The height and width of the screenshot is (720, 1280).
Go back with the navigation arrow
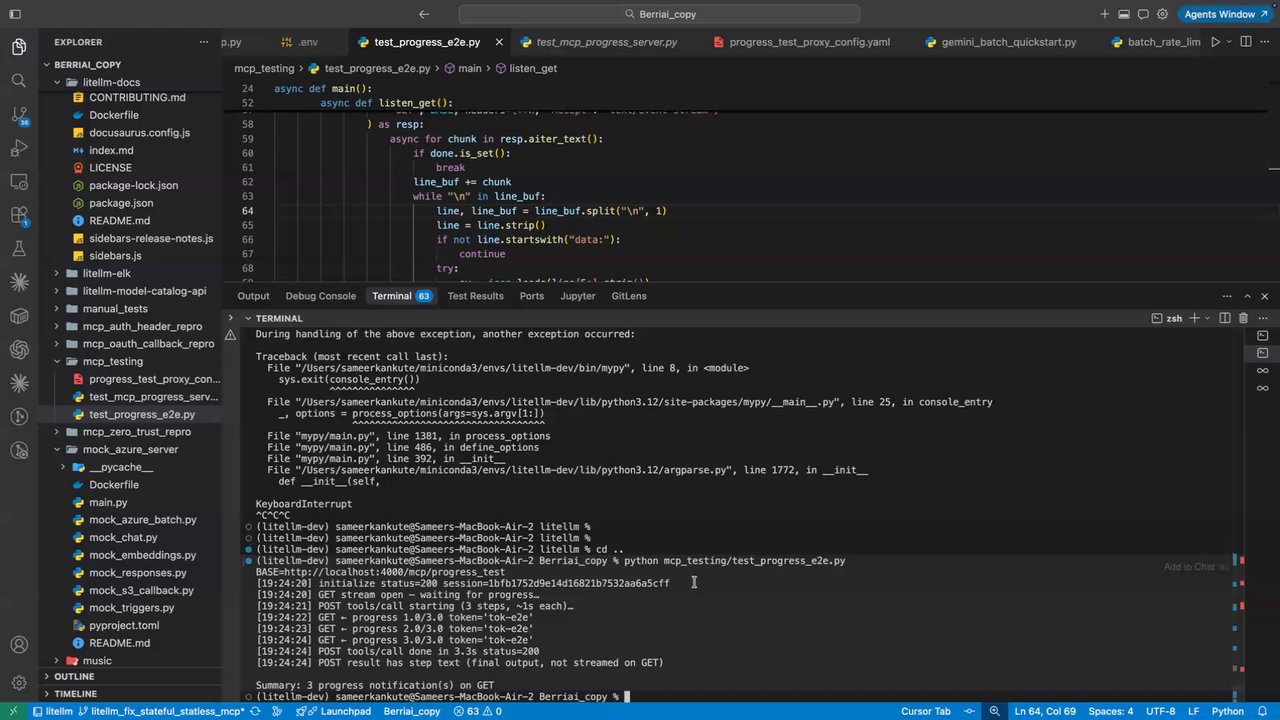(424, 14)
